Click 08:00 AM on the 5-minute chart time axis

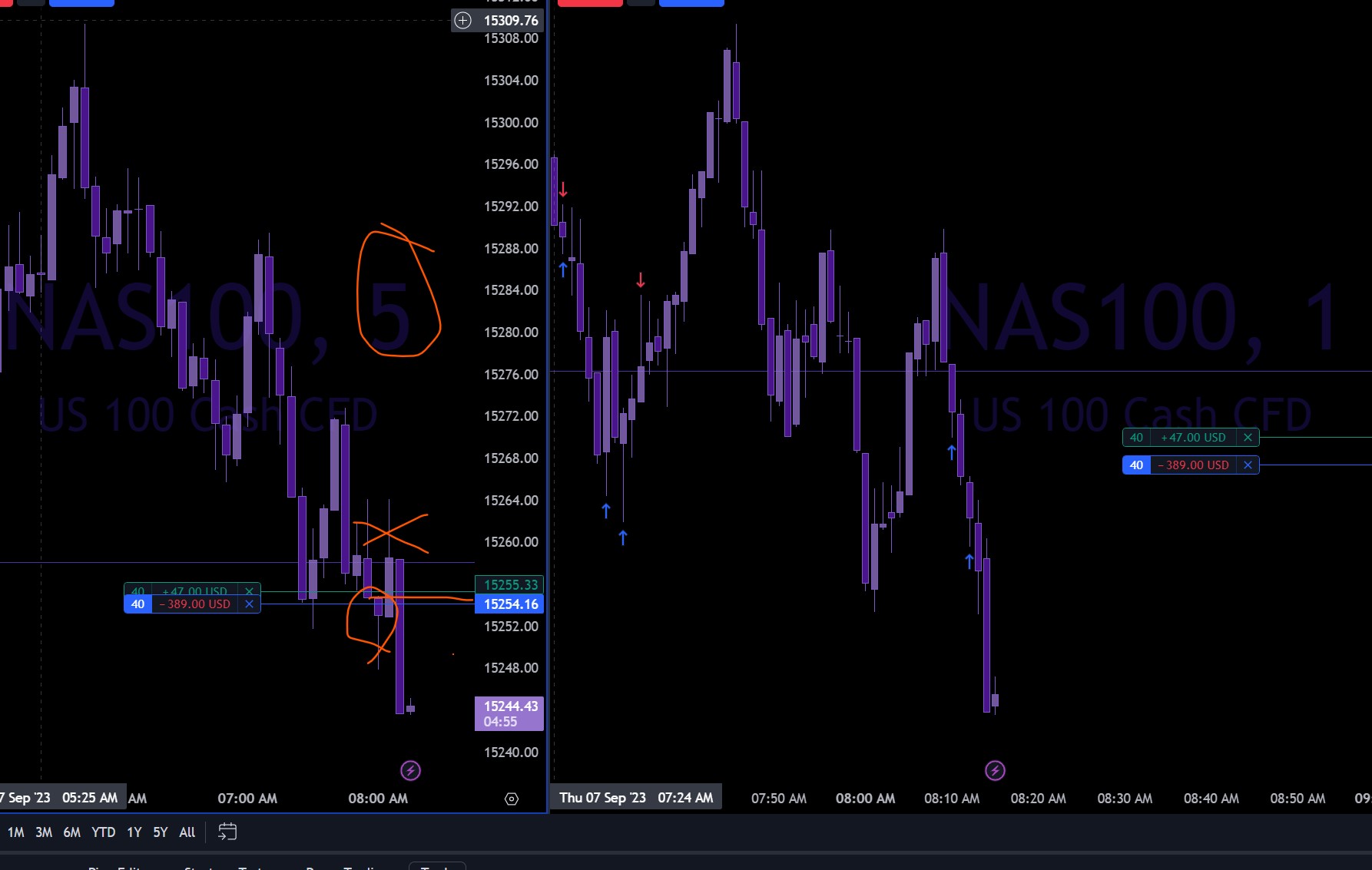pyautogui.click(x=378, y=799)
